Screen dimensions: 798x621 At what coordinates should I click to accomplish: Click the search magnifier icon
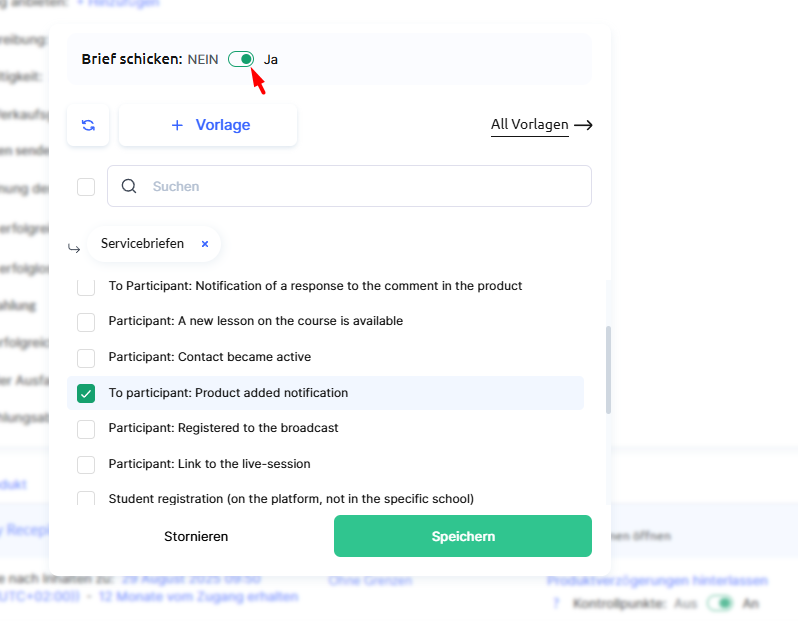[129, 186]
